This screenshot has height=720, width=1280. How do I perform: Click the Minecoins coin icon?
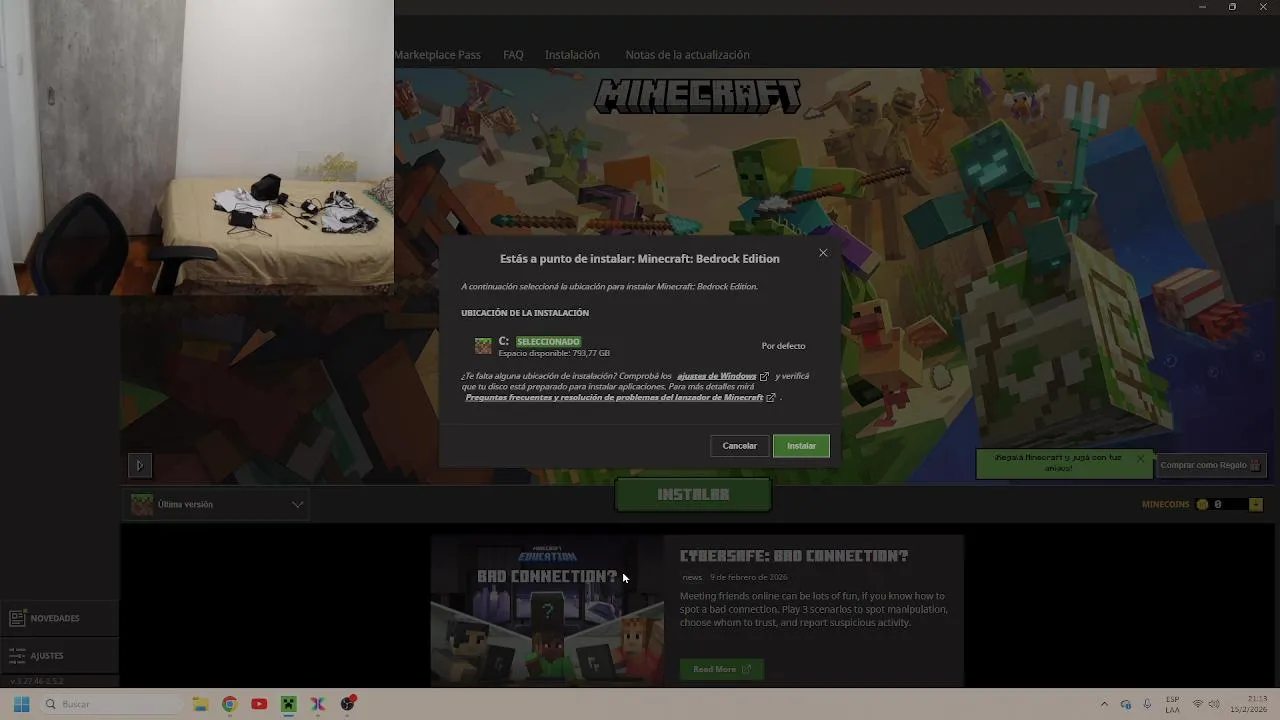[1203, 504]
